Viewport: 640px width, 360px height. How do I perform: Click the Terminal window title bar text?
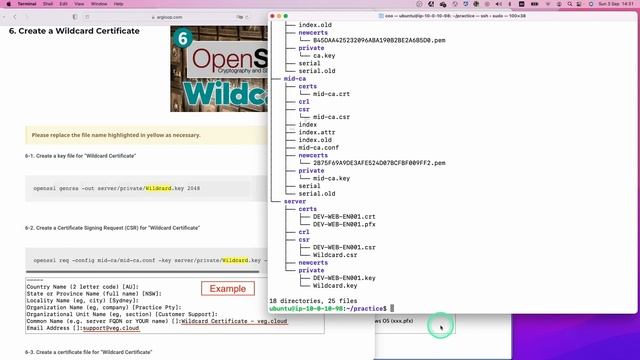[x=455, y=16]
